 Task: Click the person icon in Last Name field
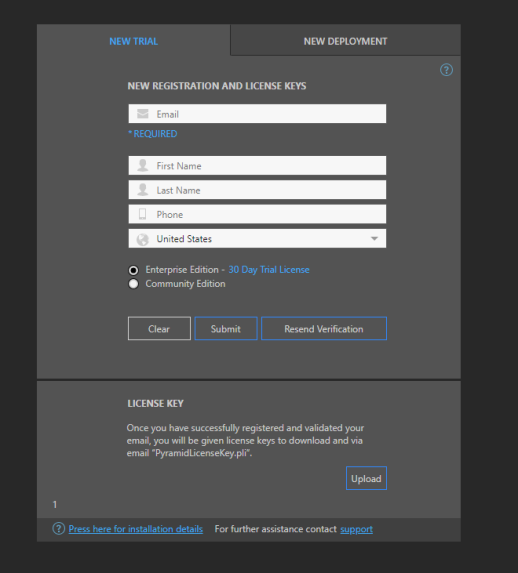pos(143,190)
